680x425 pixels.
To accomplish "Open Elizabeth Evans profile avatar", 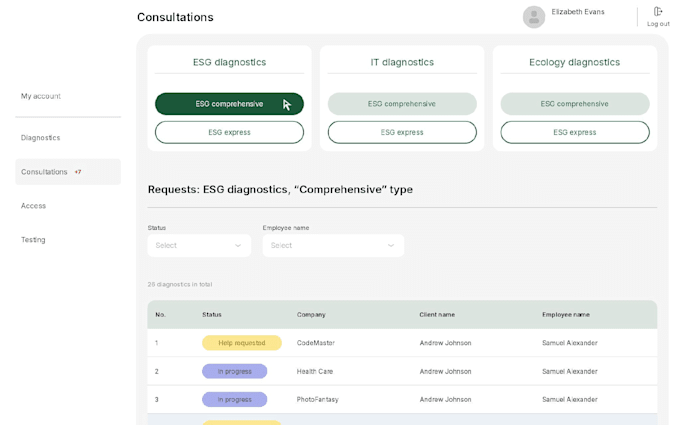I will click(x=534, y=17).
